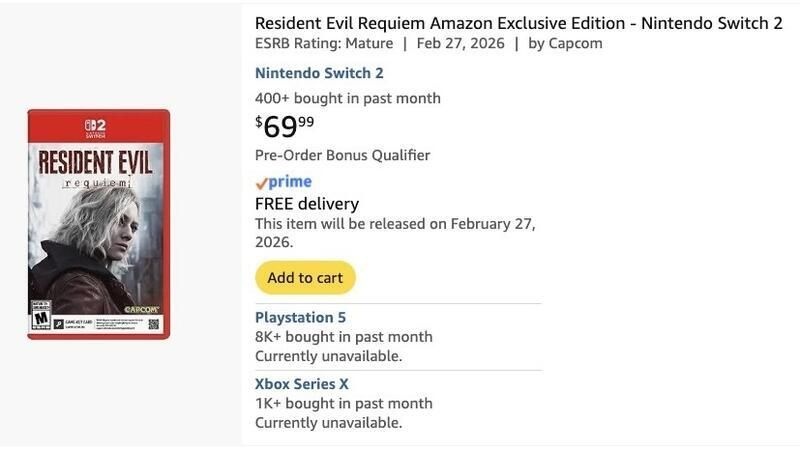Open the product box art thumbnail
Viewport: 800px width, 449px height.
[98, 224]
